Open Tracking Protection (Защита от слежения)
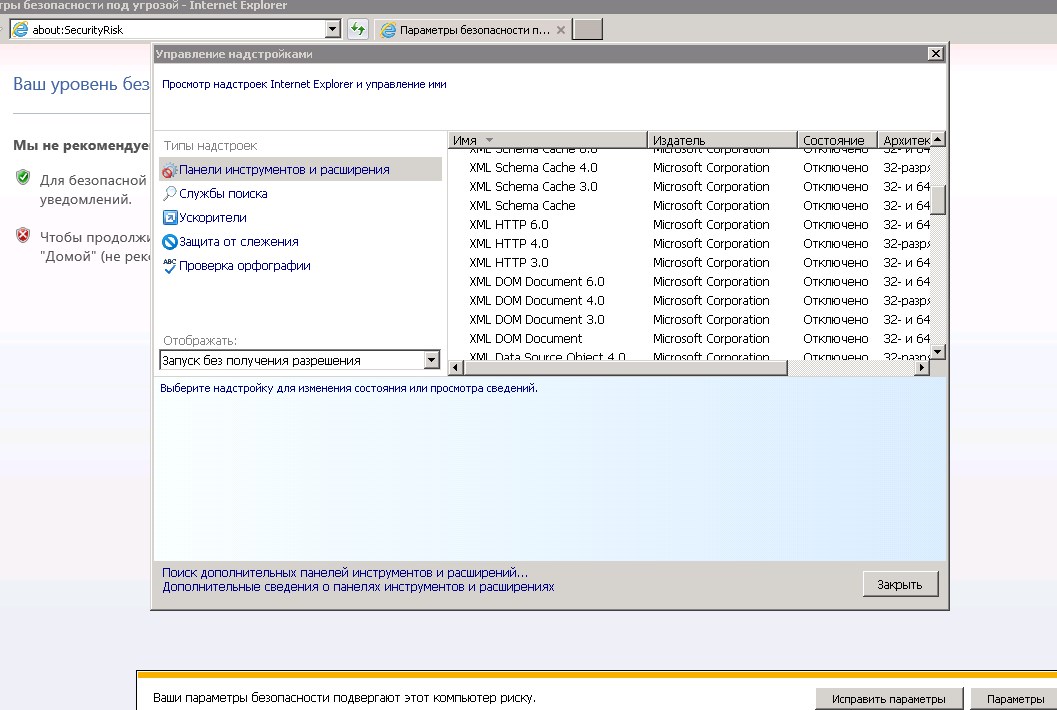Viewport: 1057px width, 710px height. click(231, 241)
